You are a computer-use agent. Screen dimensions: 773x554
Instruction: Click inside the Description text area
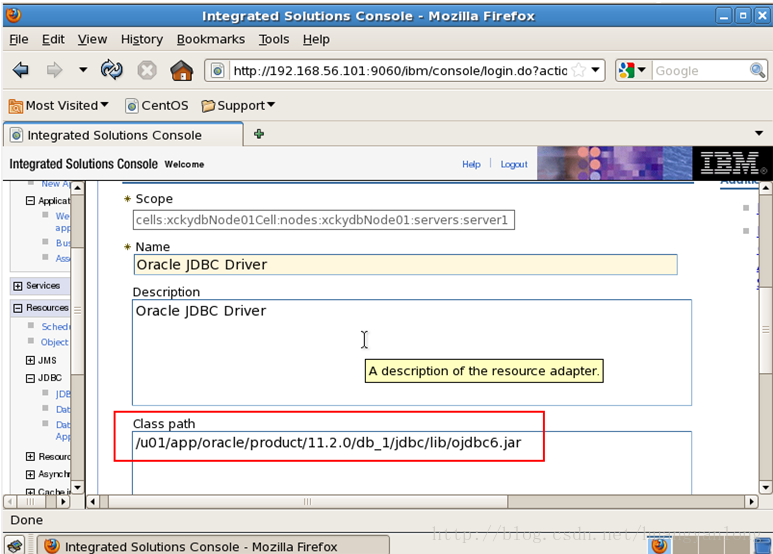[x=412, y=352]
